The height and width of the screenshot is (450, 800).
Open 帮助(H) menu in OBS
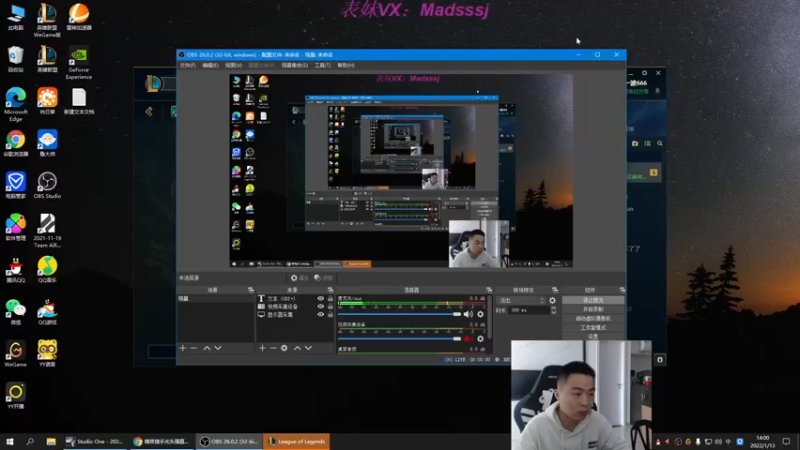[345, 65]
